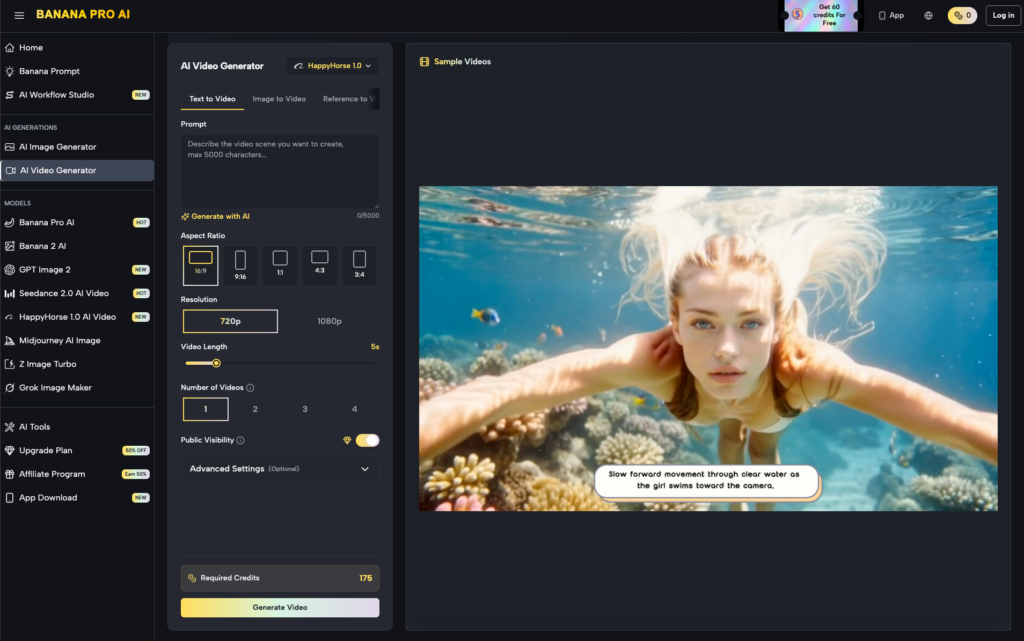The height and width of the screenshot is (641, 1024).
Task: Click the Sample Videos film icon
Action: click(424, 61)
